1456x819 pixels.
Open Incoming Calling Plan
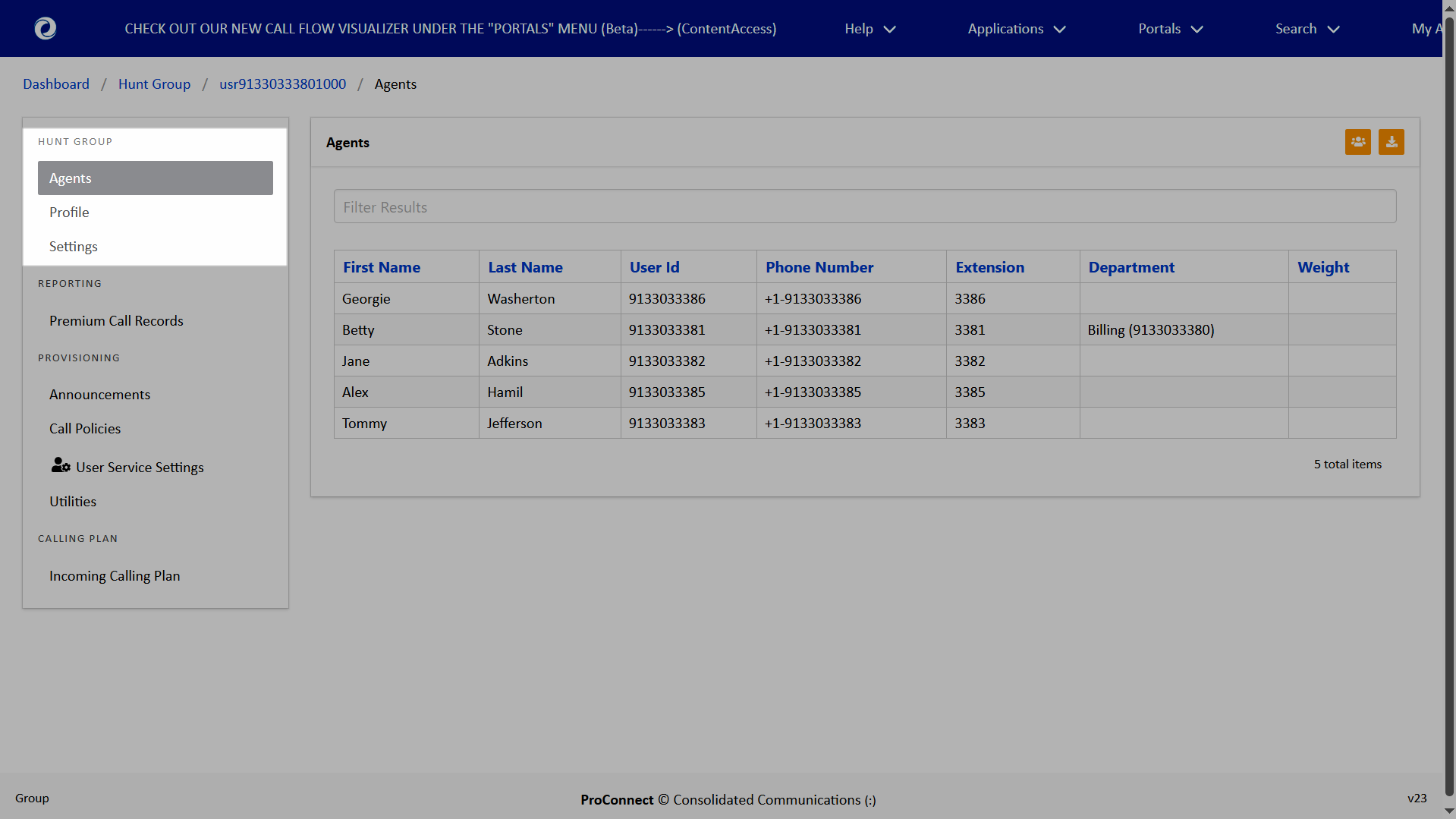coord(115,576)
